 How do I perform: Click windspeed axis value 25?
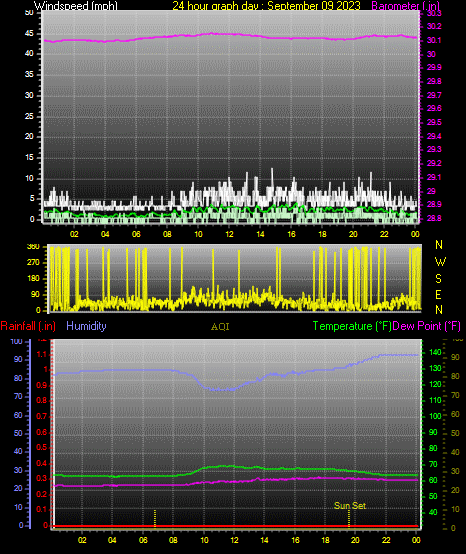click(29, 116)
